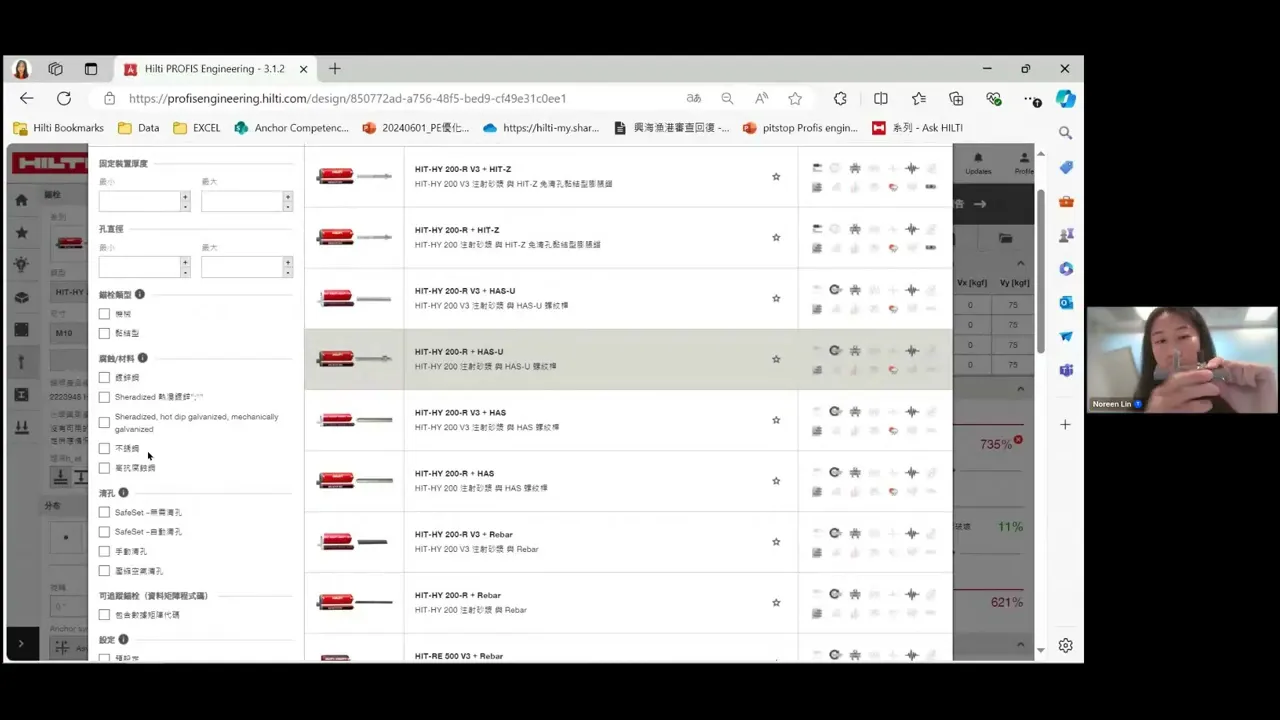
Task: Select HIT-HY 200-R + HAS-U product row
Action: [x=628, y=359]
